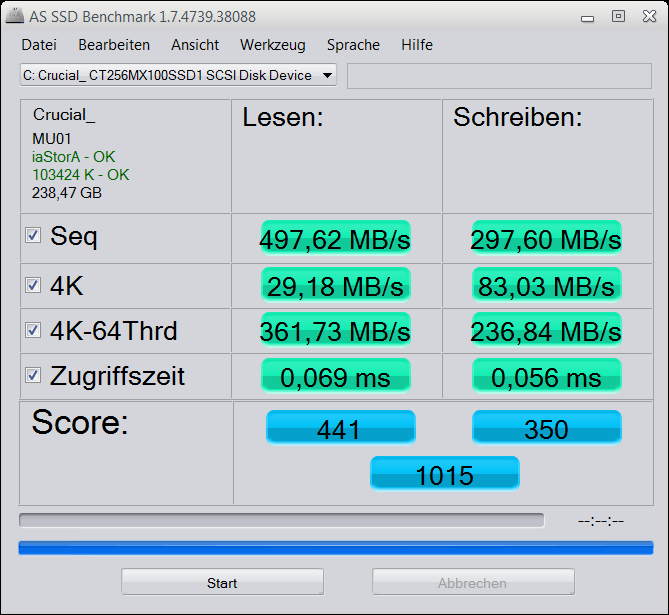
Task: Click the remaining time indicator --:--:--
Action: click(601, 521)
